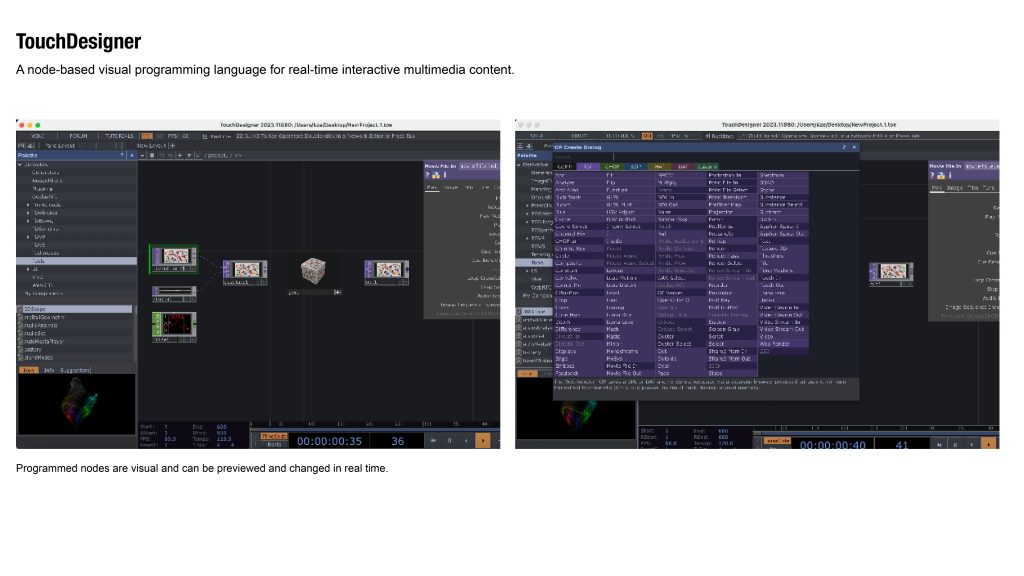Select ImageFilters in left Palette tree

pos(46,180)
